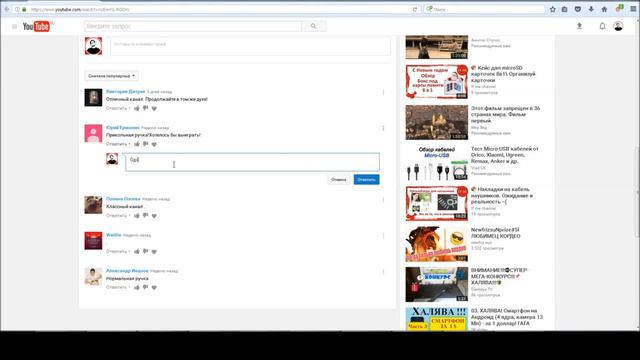Like the comment 'Отличный канал. Продолжайте в том же духе!'
Screen dimensions: 640x360
pos(137,108)
